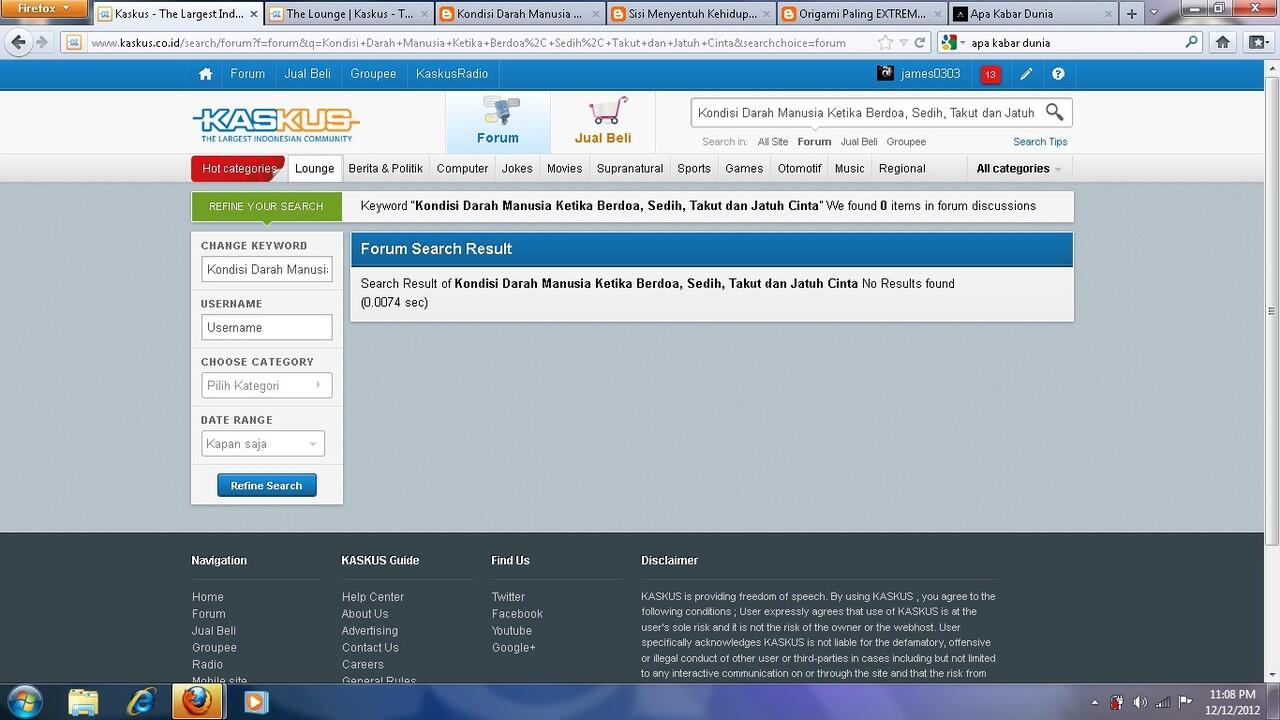
Task: Select the Forum tab with speech bubble icon
Action: [x=498, y=122]
